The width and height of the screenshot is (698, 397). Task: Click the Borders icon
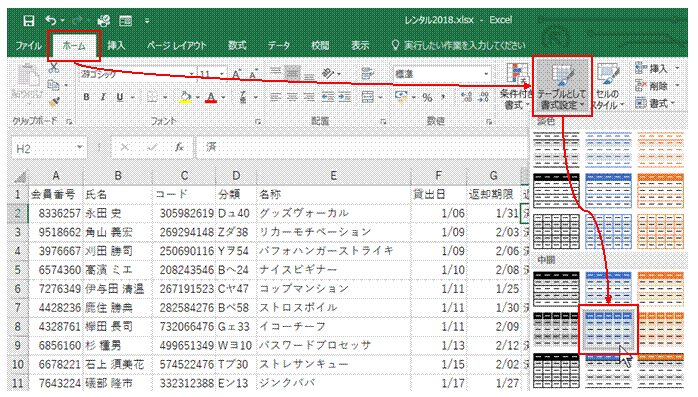tap(152, 97)
